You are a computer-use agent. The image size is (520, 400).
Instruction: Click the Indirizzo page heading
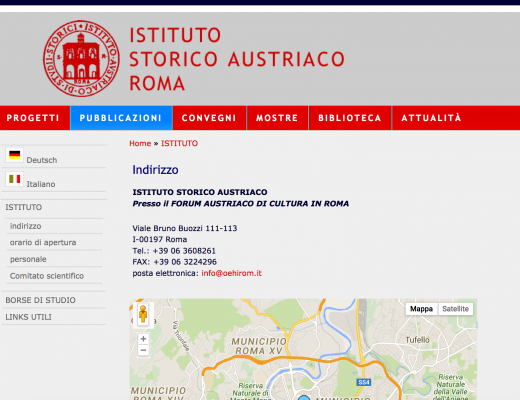[155, 170]
